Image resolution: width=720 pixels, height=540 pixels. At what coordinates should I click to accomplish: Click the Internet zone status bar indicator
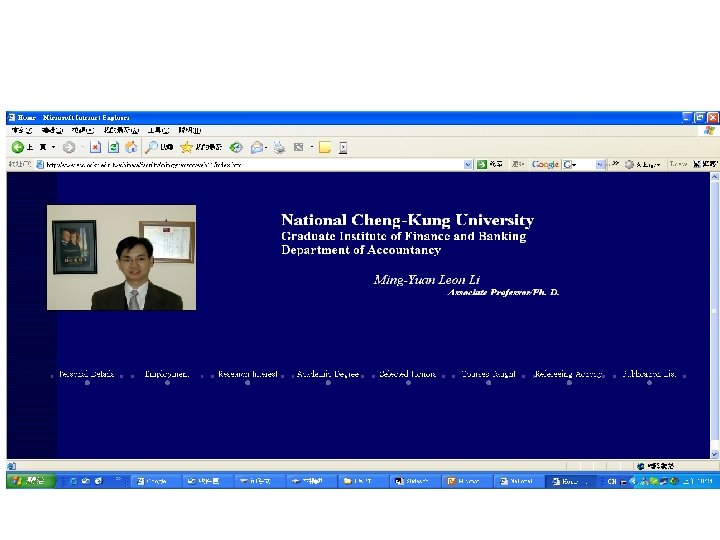[x=655, y=466]
